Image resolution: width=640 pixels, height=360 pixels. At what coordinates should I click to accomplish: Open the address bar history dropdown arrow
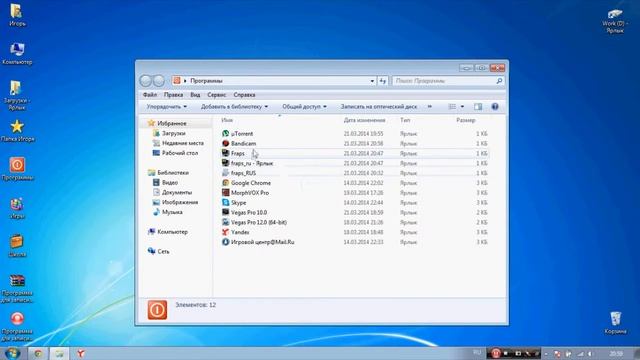coord(372,81)
